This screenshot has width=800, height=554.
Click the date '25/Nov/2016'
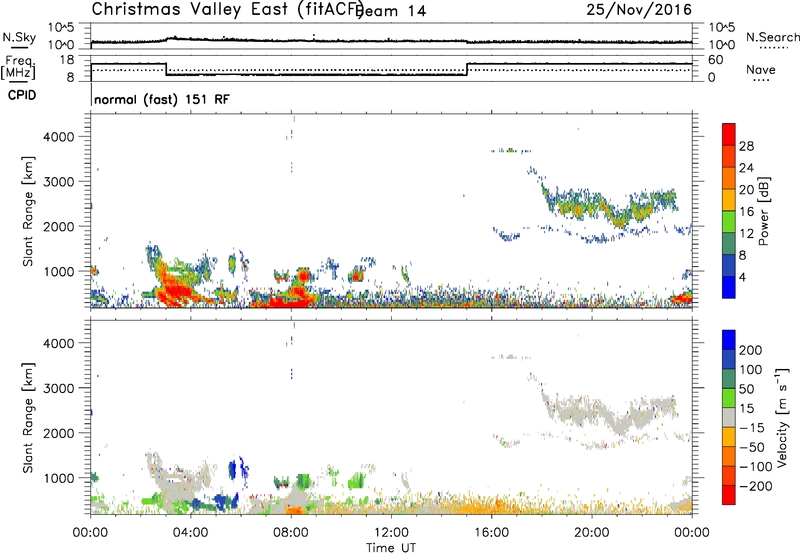639,9
